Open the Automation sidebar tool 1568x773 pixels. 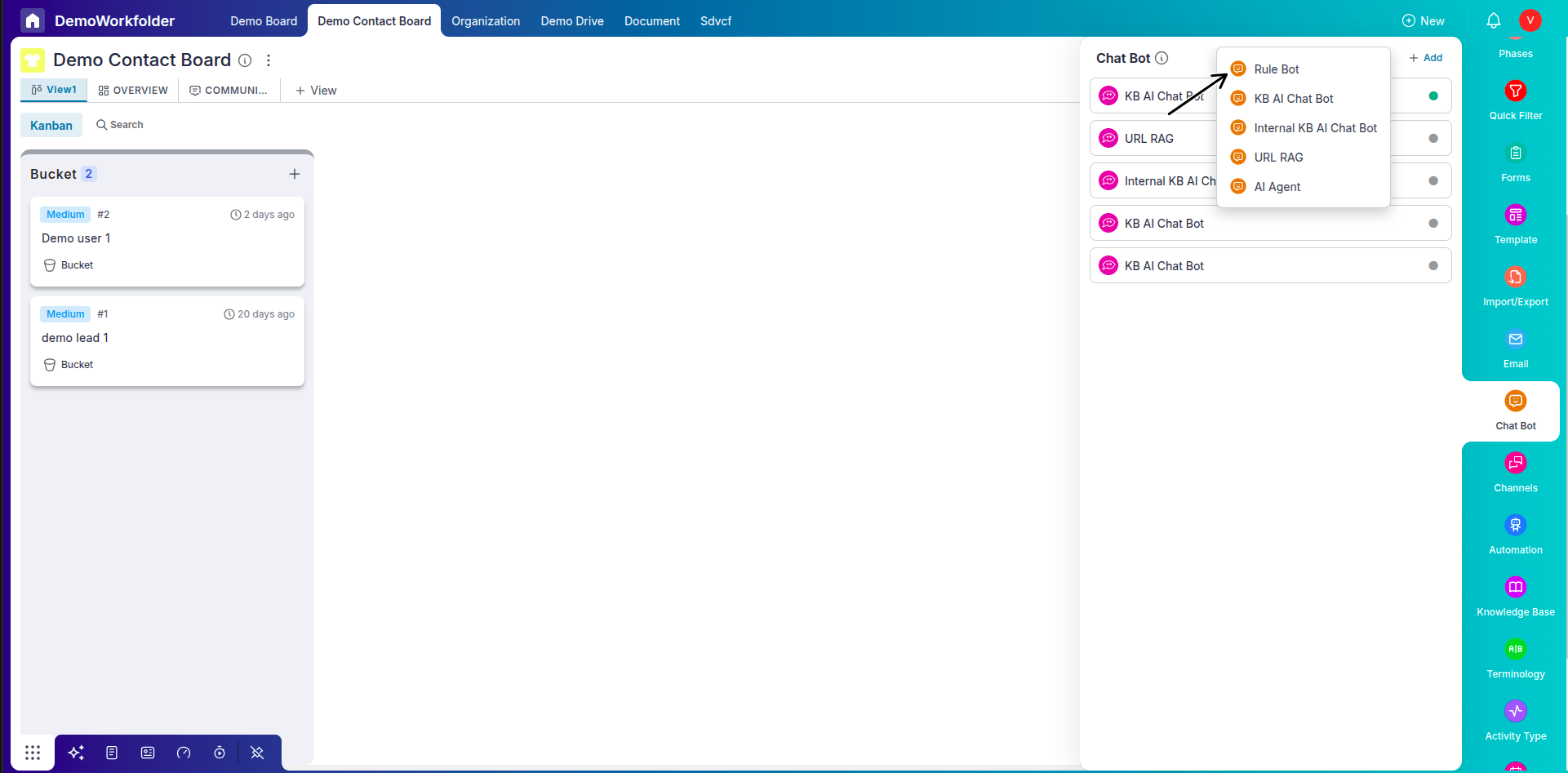click(1516, 535)
